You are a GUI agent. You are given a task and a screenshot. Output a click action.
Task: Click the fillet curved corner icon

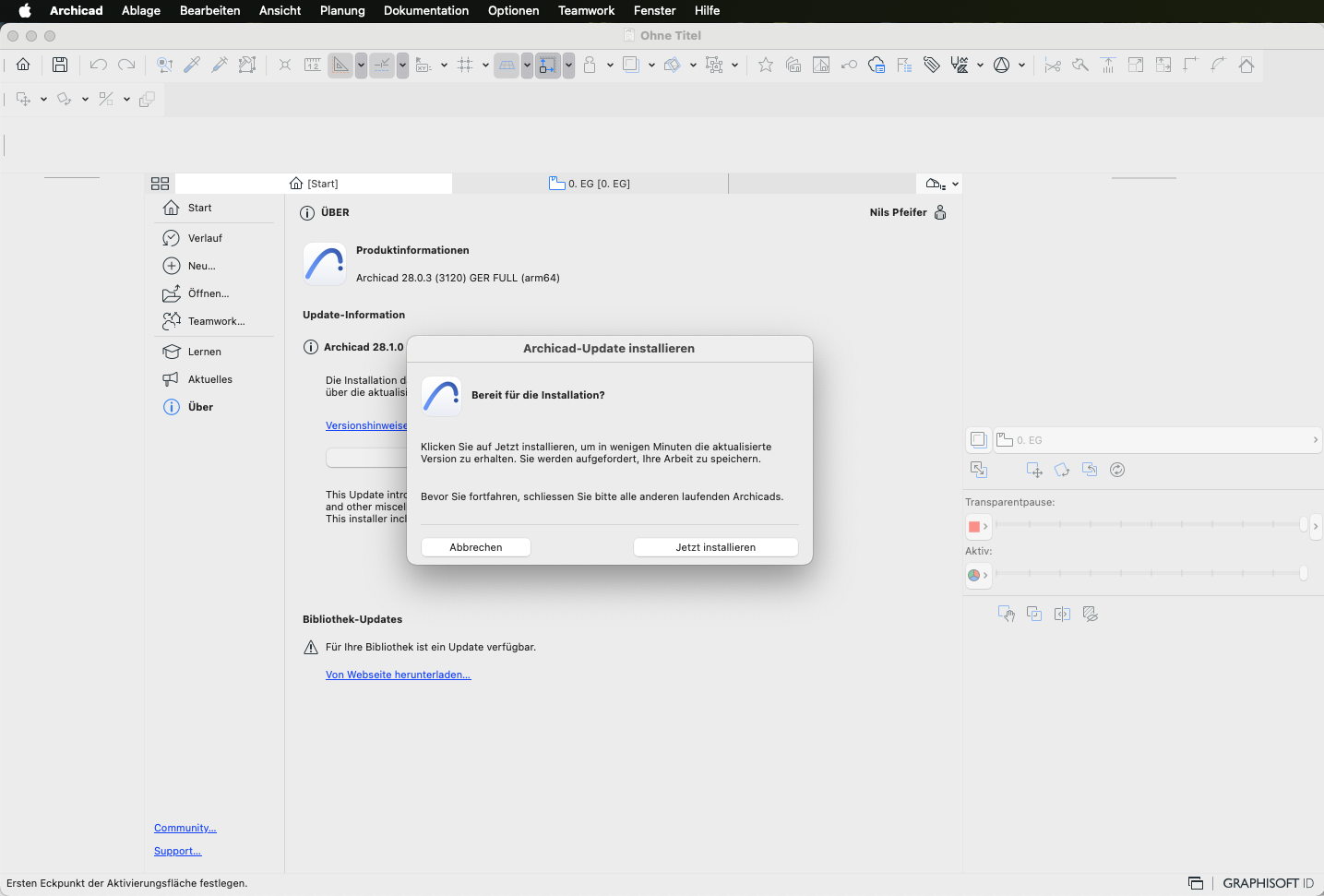pyautogui.click(x=1219, y=65)
